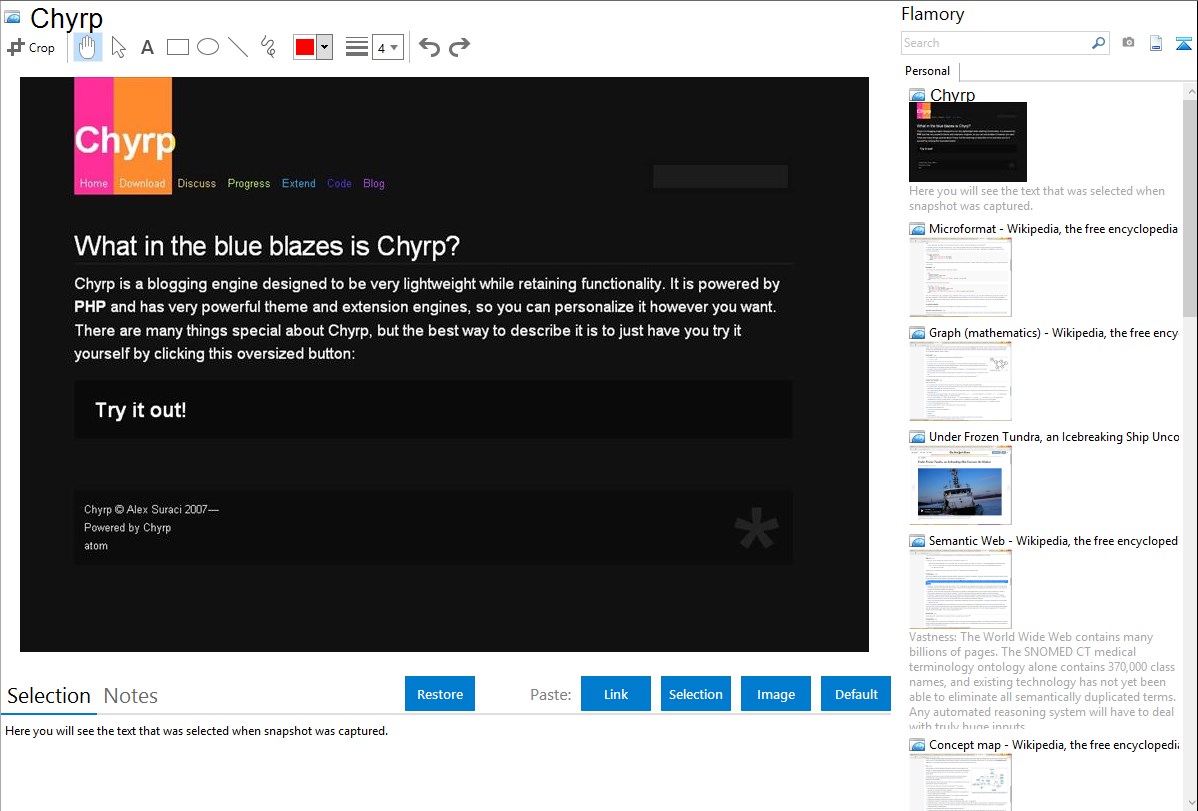
Task: Click icon beside Semantic Web title
Action: (x=917, y=541)
